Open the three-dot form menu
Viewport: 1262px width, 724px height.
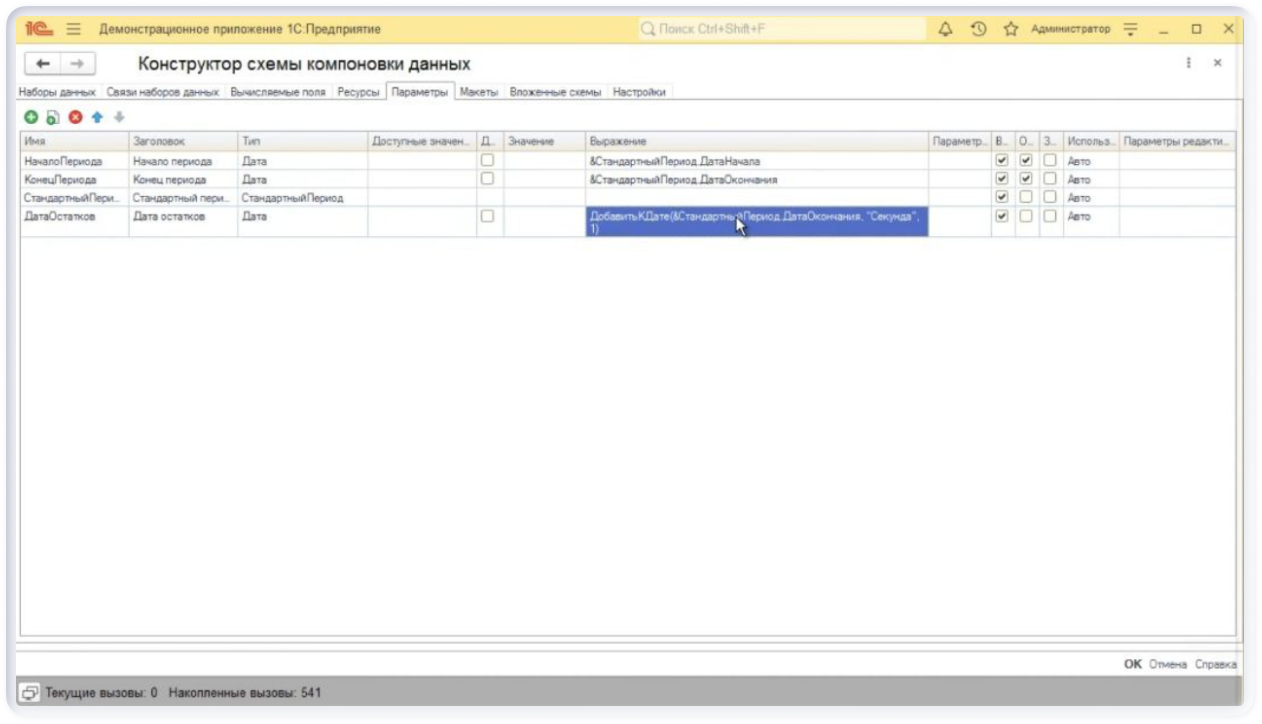point(1188,63)
